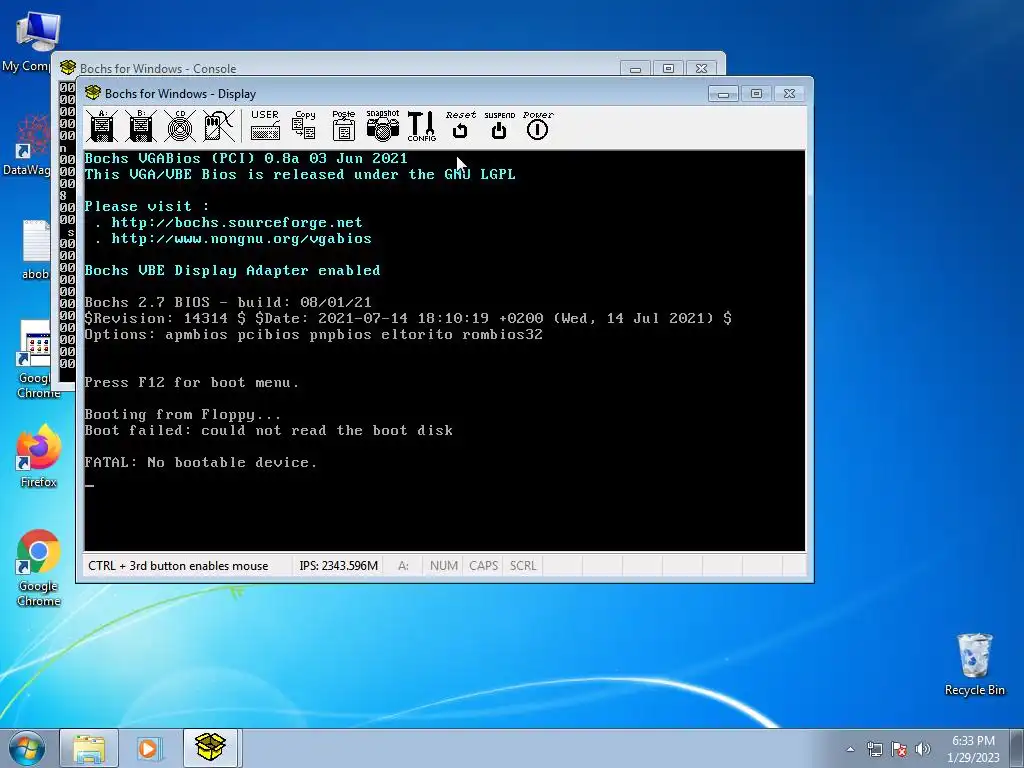Open the CONFIG tools icon
Image resolution: width=1024 pixels, height=768 pixels.
(421, 125)
